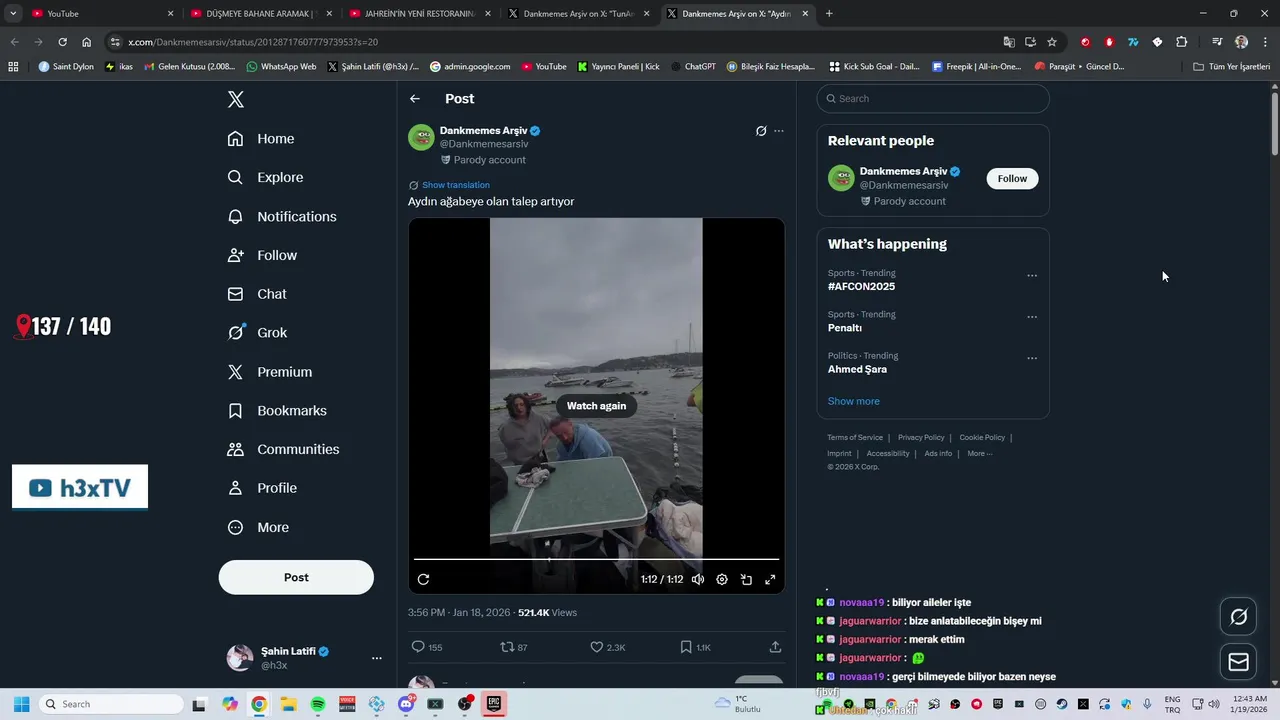Click the video progress bar
The width and height of the screenshot is (1280, 720).
click(596, 559)
